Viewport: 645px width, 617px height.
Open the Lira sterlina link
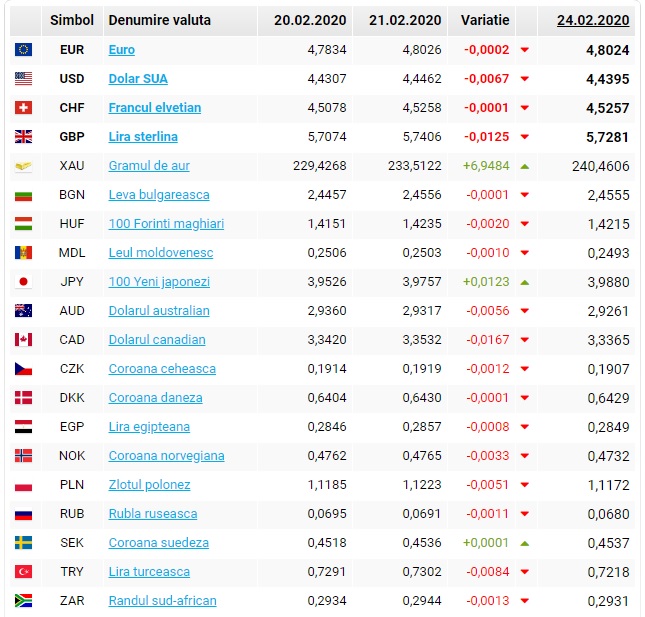click(x=143, y=137)
